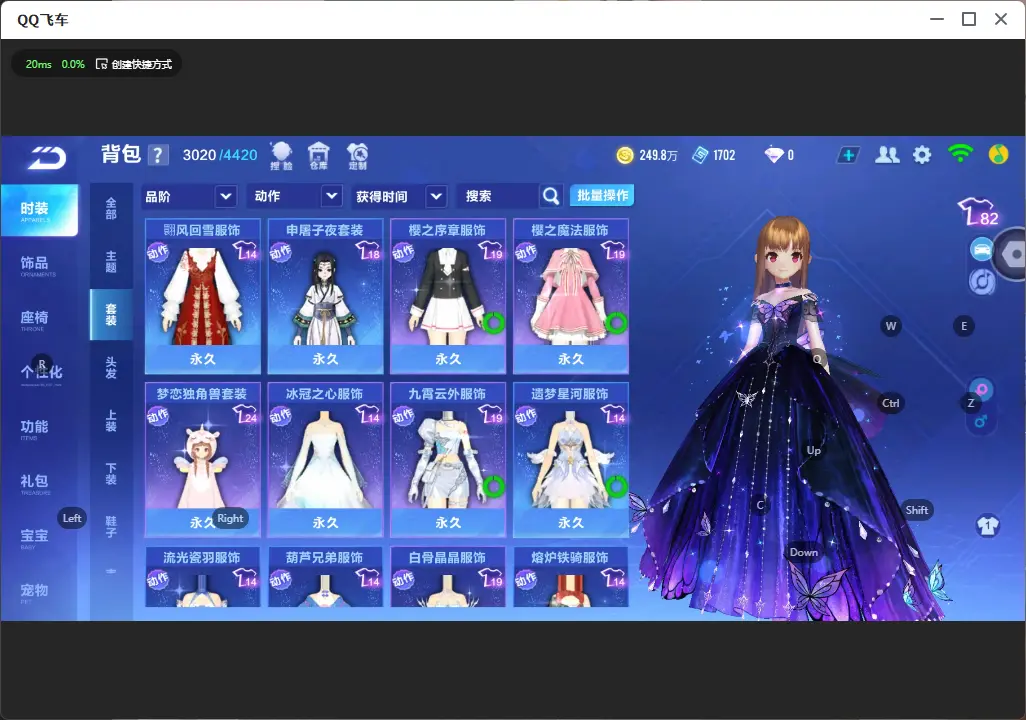Open the 定制 customization icon
This screenshot has height=720, width=1026.
tap(357, 156)
